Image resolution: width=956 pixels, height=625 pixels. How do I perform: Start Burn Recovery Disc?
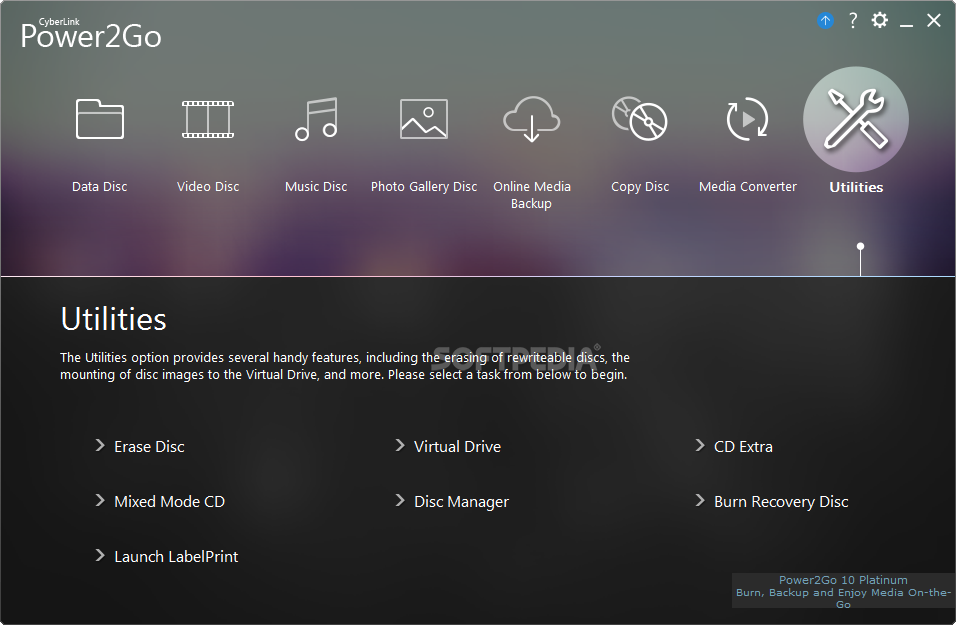pos(781,502)
